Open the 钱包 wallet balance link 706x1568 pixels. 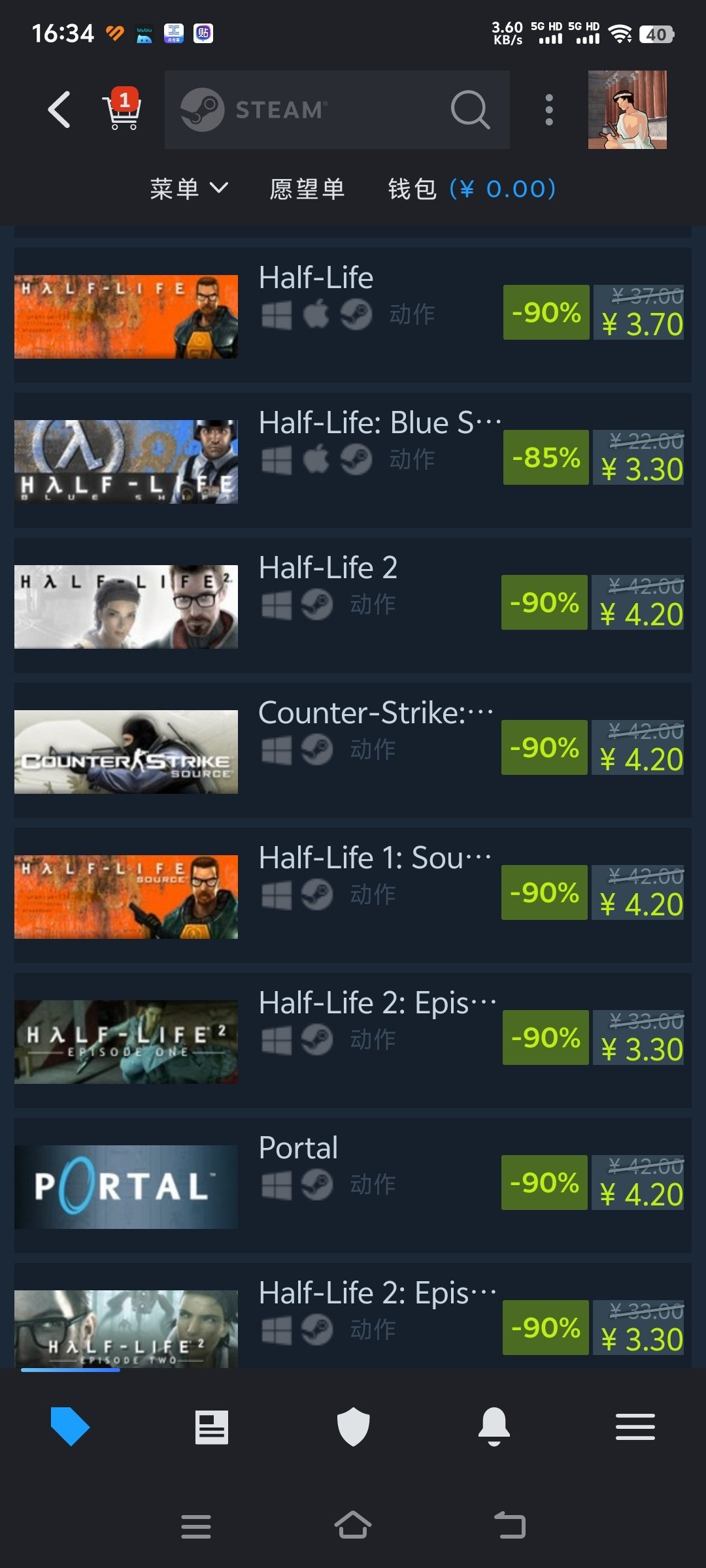471,189
